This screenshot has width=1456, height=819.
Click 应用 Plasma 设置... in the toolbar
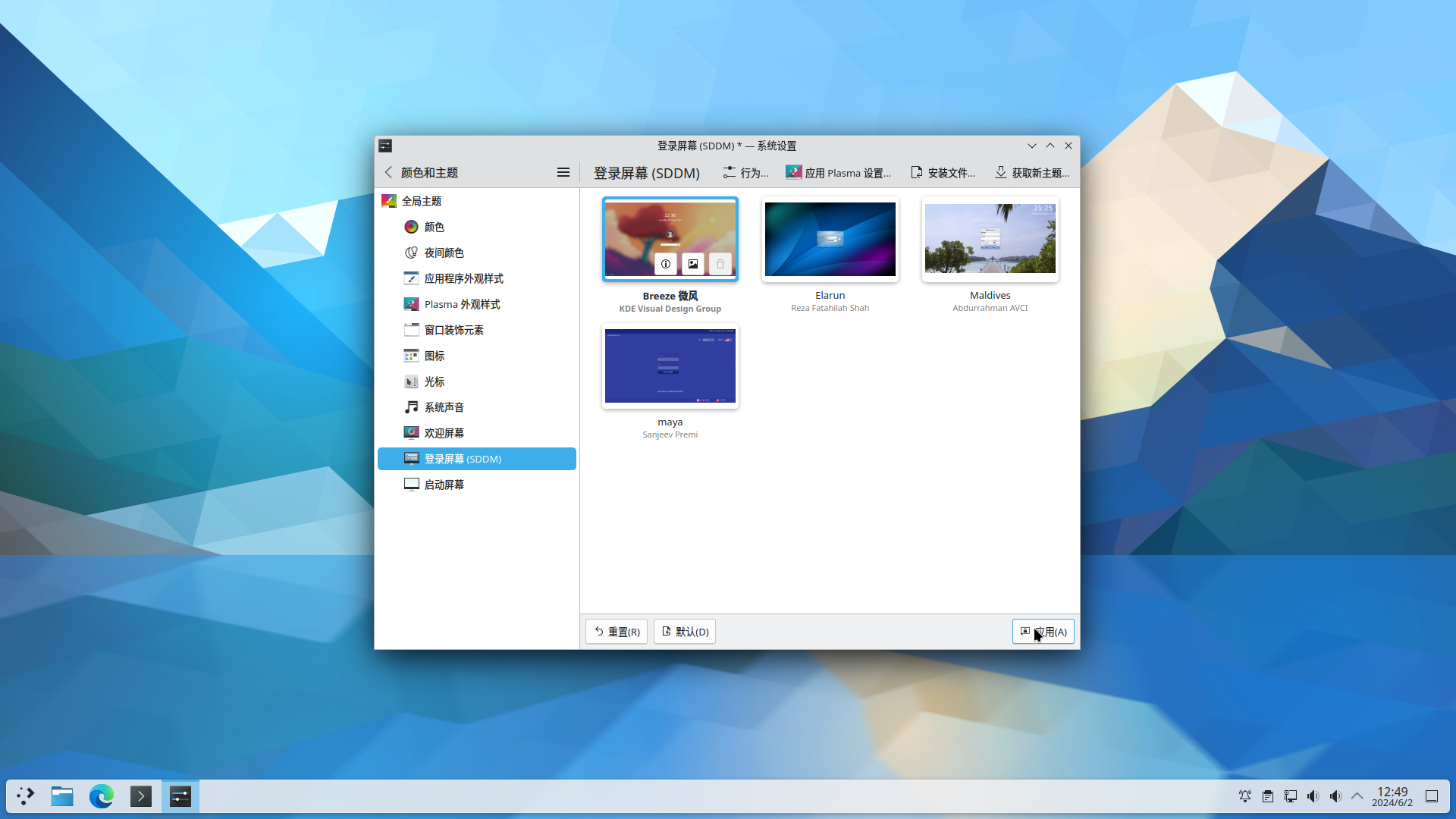click(838, 173)
